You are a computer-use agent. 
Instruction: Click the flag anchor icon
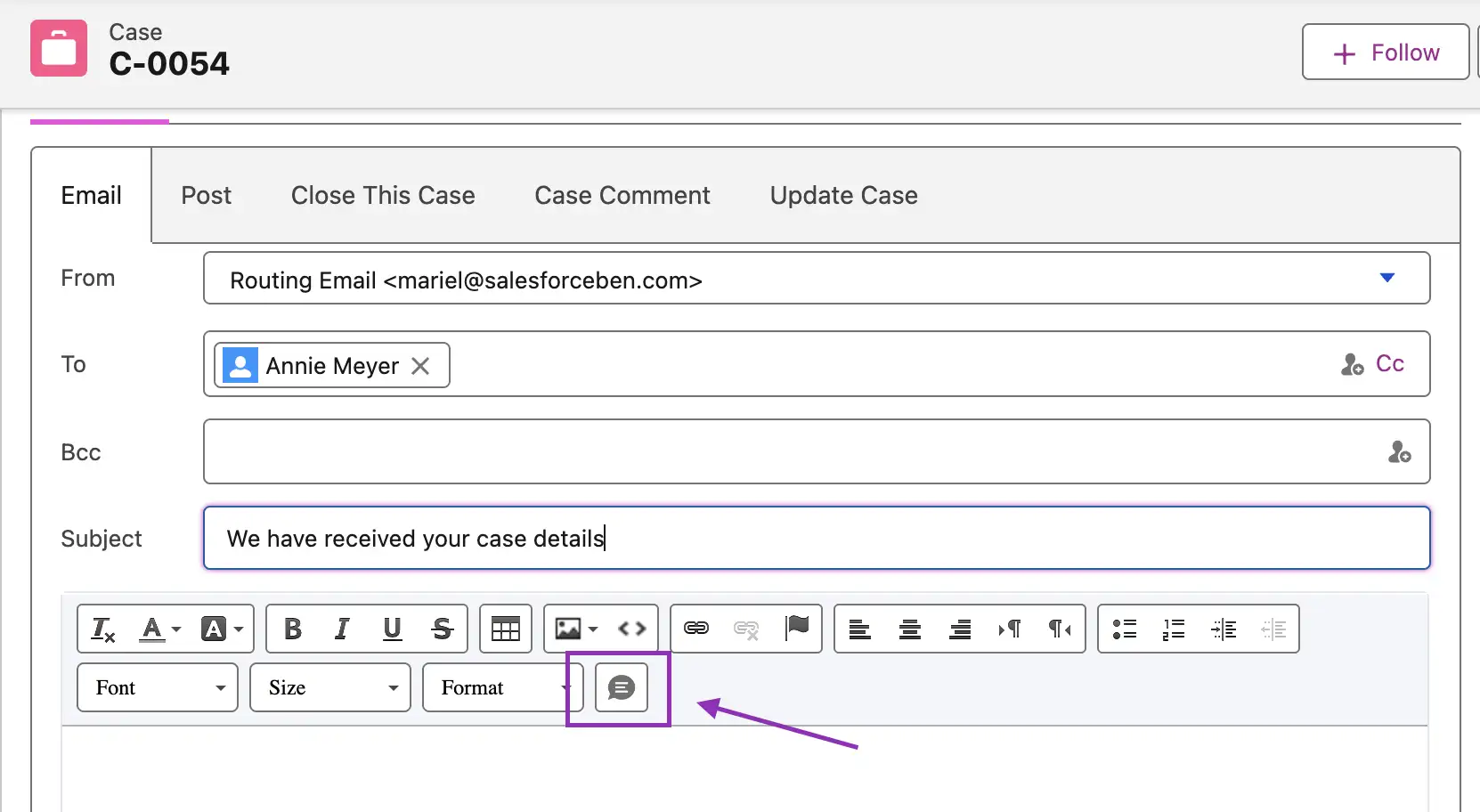point(797,628)
